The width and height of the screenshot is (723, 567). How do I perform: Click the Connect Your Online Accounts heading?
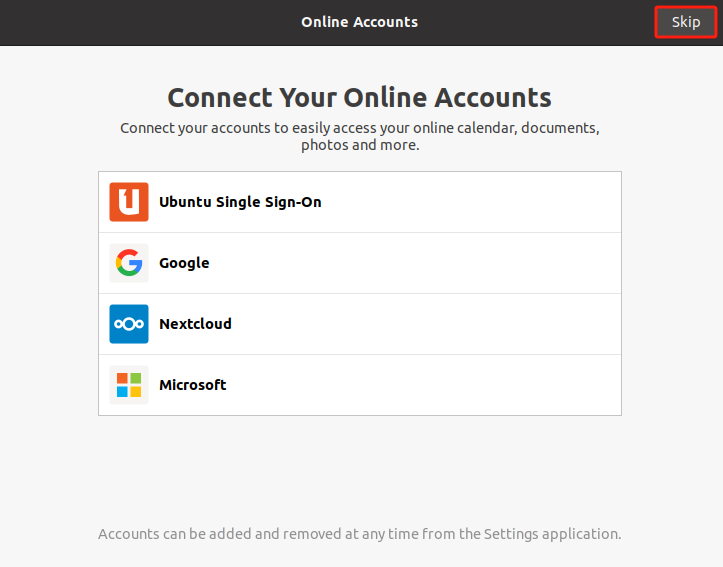click(360, 97)
